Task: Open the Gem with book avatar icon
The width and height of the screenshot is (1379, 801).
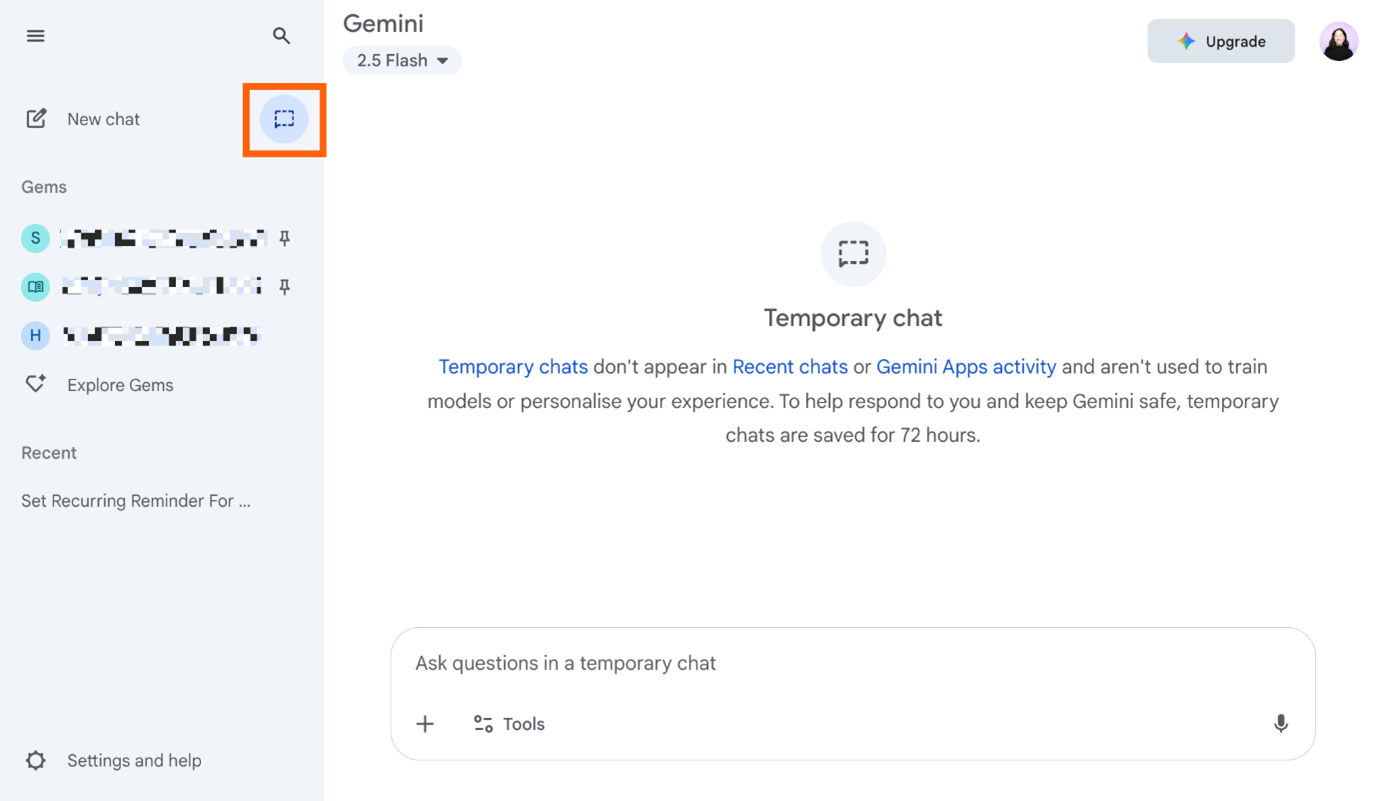Action: pos(36,287)
